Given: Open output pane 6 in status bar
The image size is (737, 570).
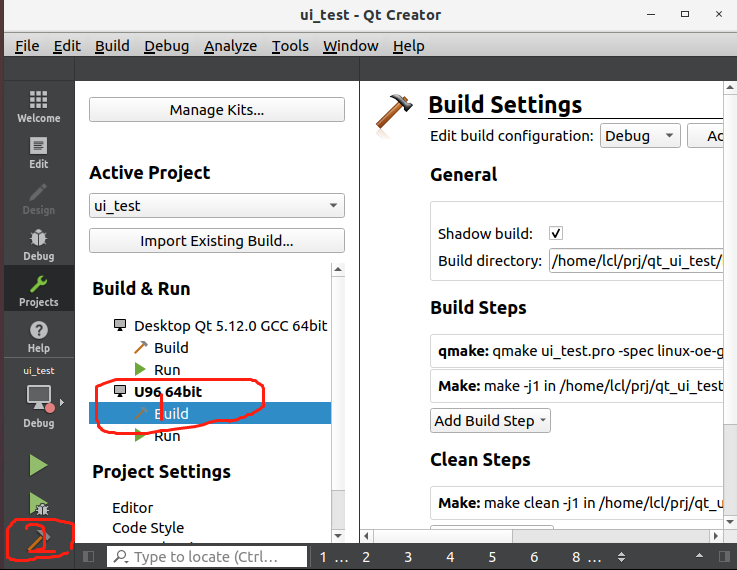Looking at the screenshot, I should point(534,557).
